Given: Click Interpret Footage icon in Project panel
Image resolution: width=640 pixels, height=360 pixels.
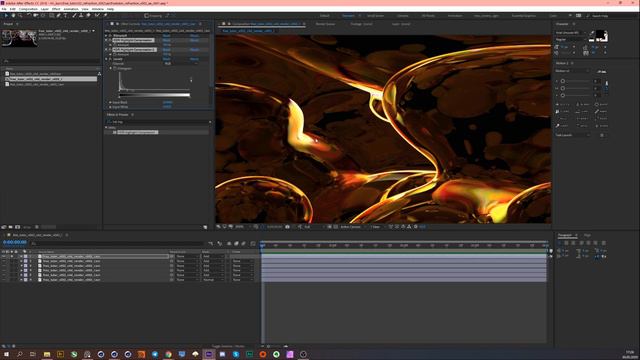Looking at the screenshot, I should coord(4,227).
